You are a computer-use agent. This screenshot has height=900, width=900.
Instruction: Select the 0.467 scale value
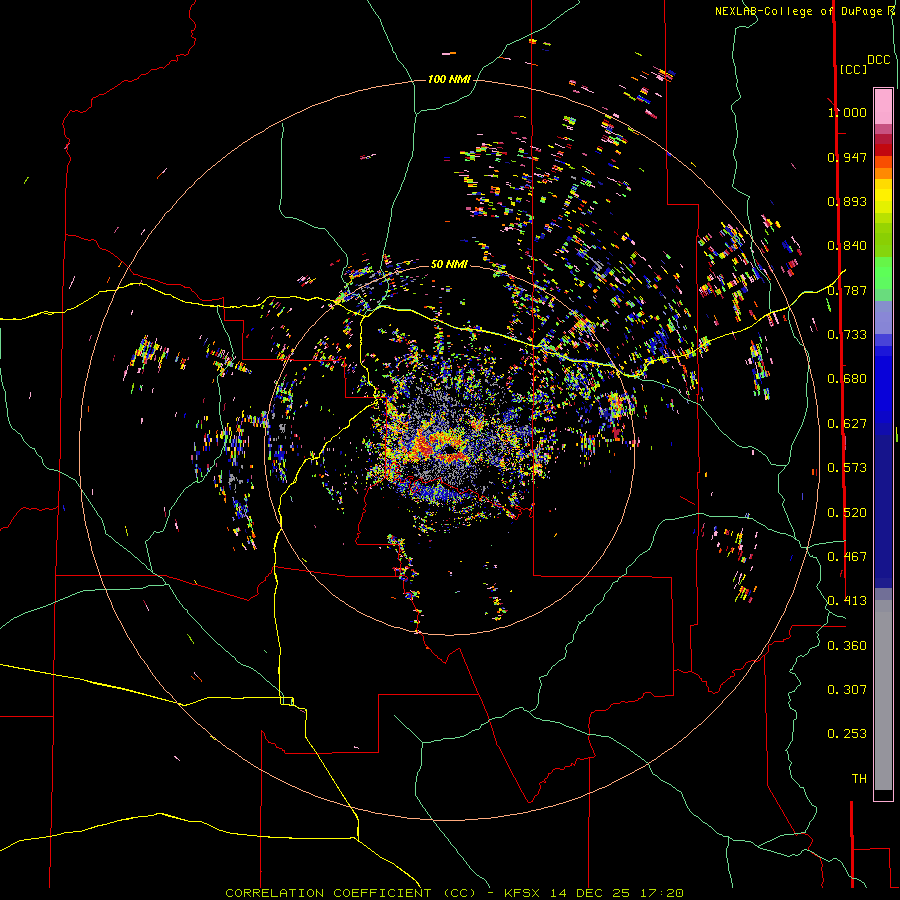coord(847,557)
